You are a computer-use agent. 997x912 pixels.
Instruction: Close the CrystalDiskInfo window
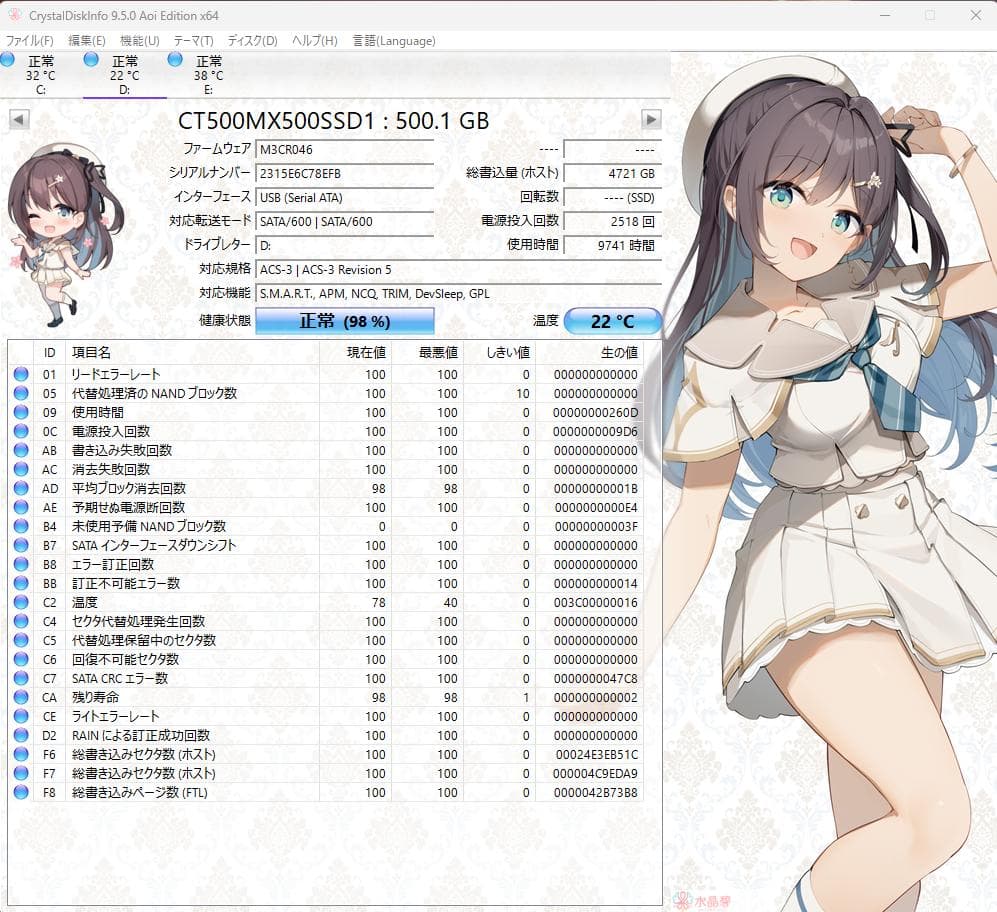(x=975, y=15)
